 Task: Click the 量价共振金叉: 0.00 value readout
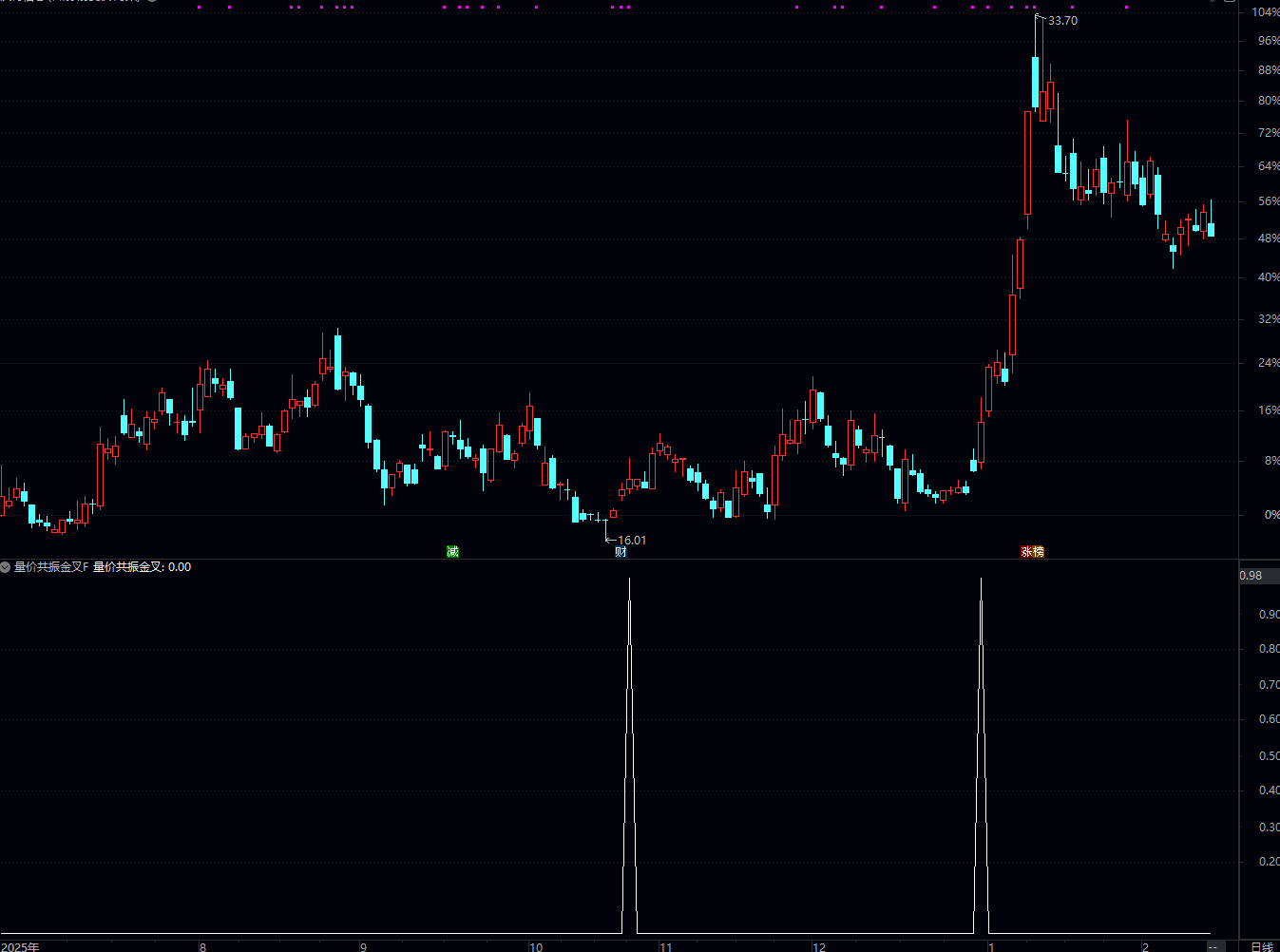(x=142, y=567)
